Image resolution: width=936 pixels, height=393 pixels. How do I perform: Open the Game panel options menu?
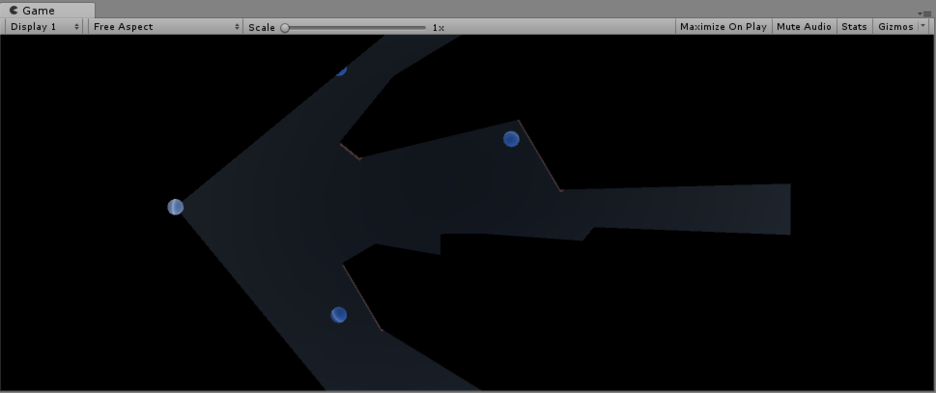[x=926, y=13]
